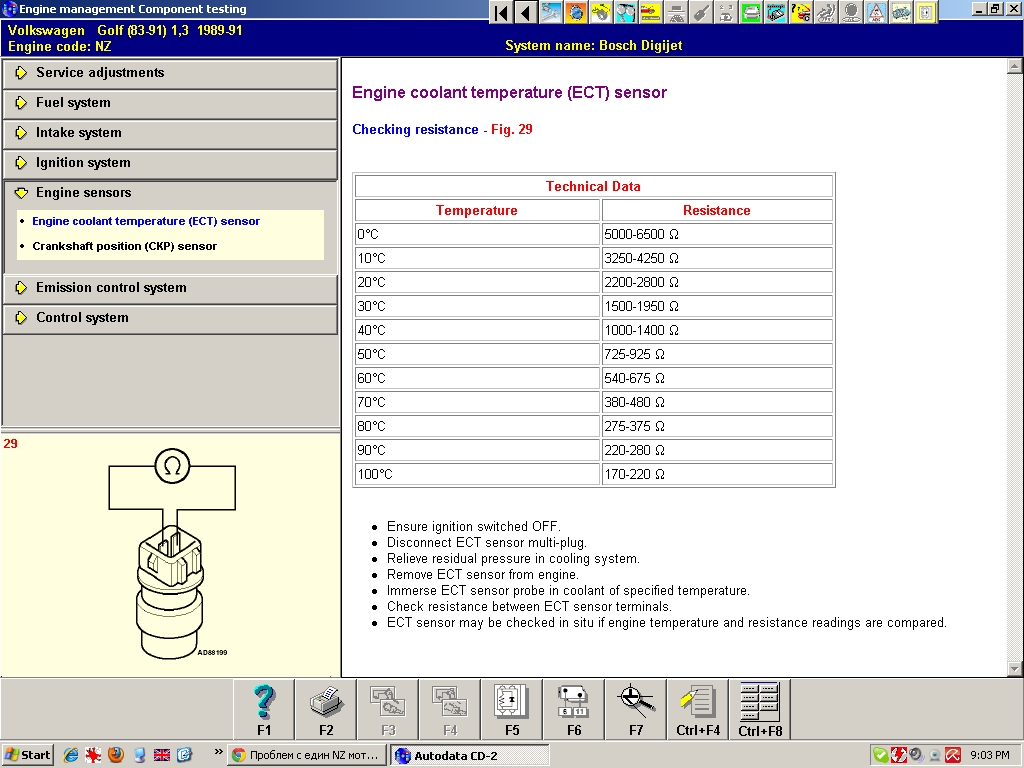Select Crankshaft position (CKP) sensor
The height and width of the screenshot is (768, 1024).
click(124, 246)
